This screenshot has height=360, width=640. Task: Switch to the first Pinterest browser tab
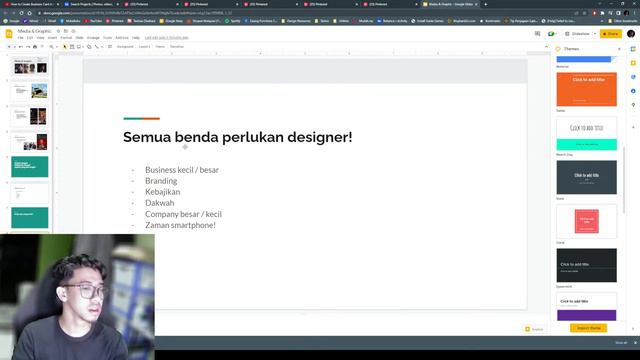[x=149, y=4]
